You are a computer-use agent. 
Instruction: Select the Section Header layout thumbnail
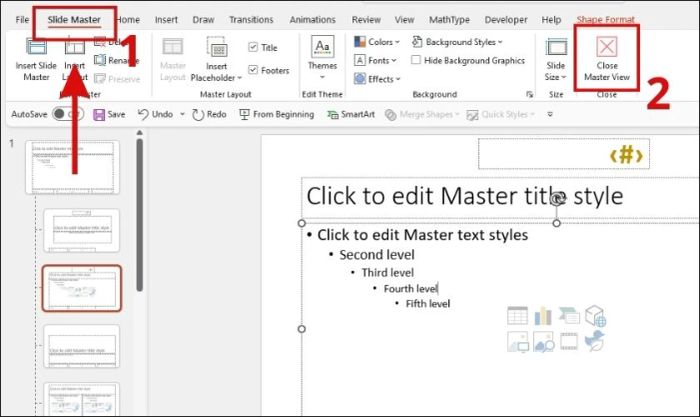pyautogui.click(x=82, y=346)
